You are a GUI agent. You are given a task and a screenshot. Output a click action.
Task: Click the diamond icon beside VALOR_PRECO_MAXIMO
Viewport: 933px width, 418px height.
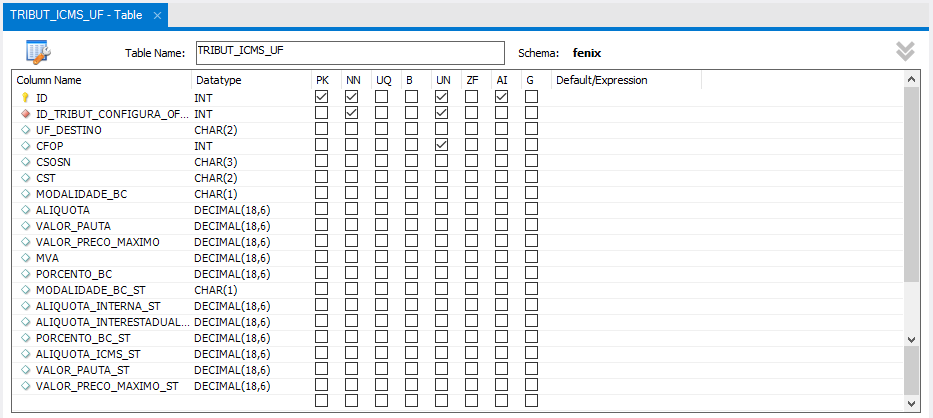pos(25,242)
